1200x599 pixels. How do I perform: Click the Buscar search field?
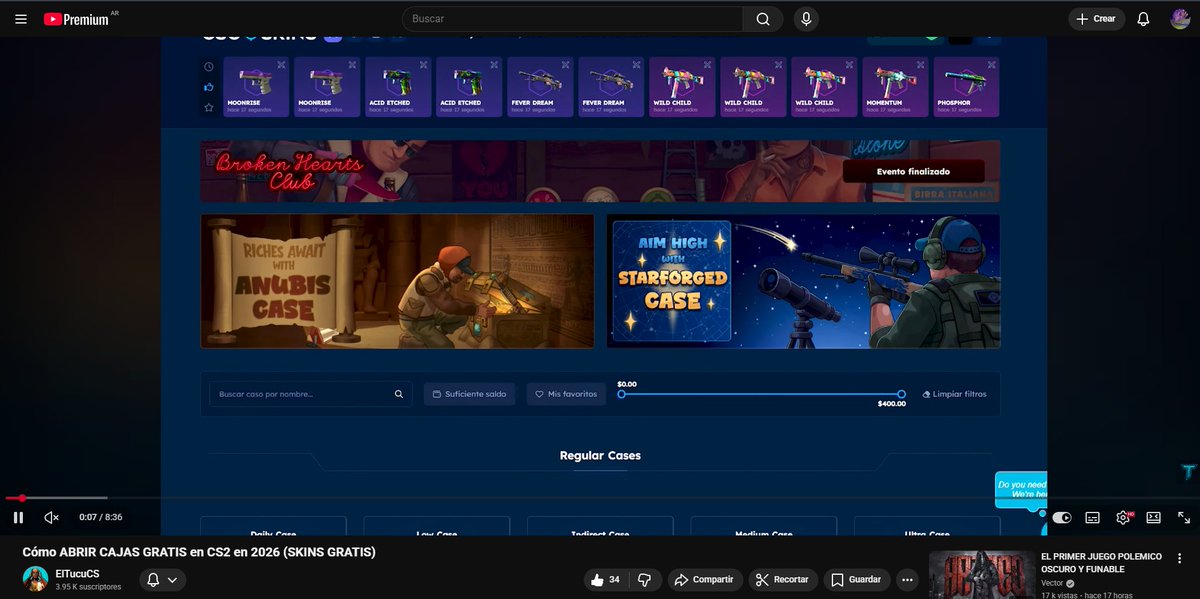coord(572,19)
